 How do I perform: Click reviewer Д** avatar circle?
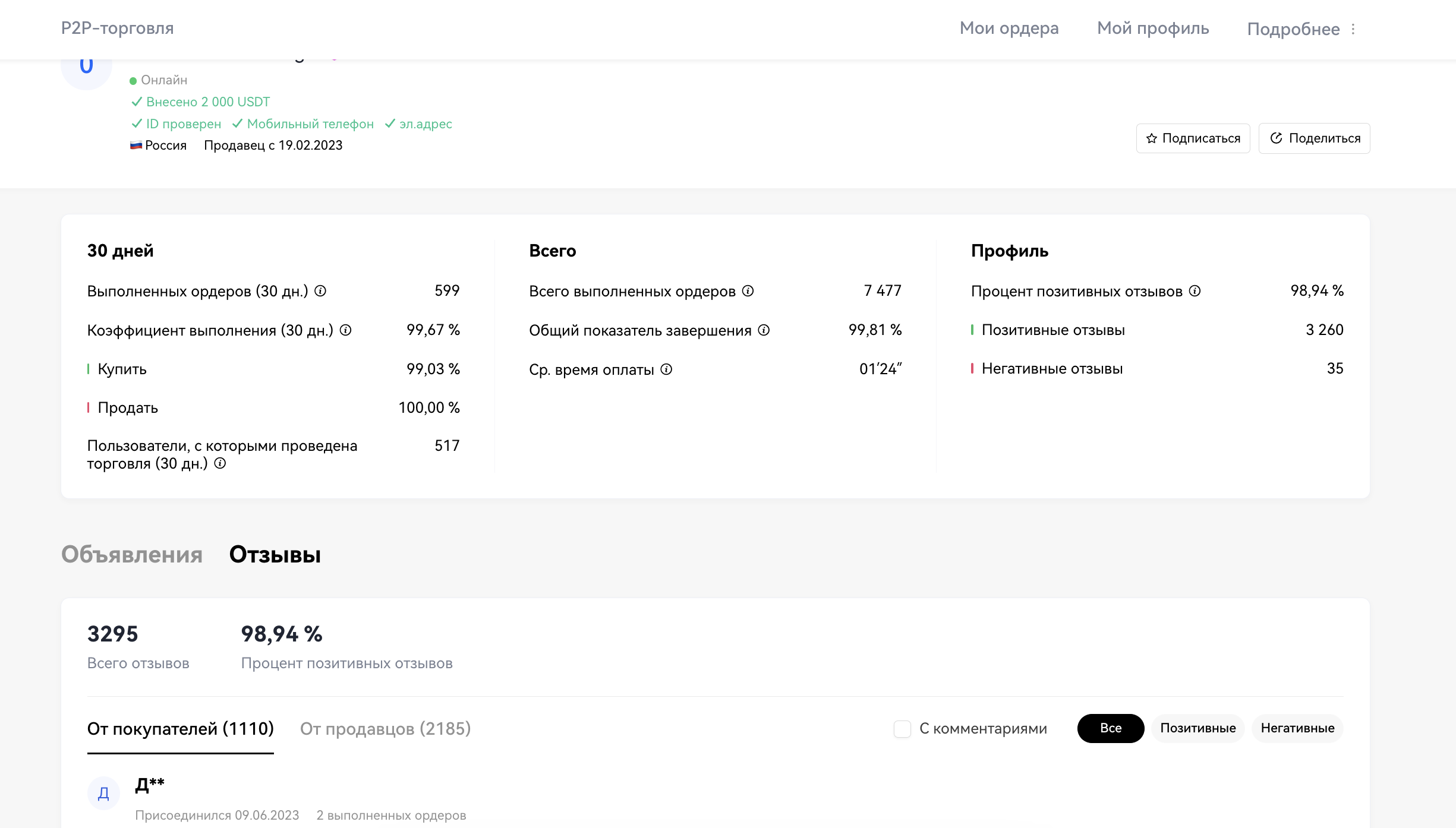(104, 792)
